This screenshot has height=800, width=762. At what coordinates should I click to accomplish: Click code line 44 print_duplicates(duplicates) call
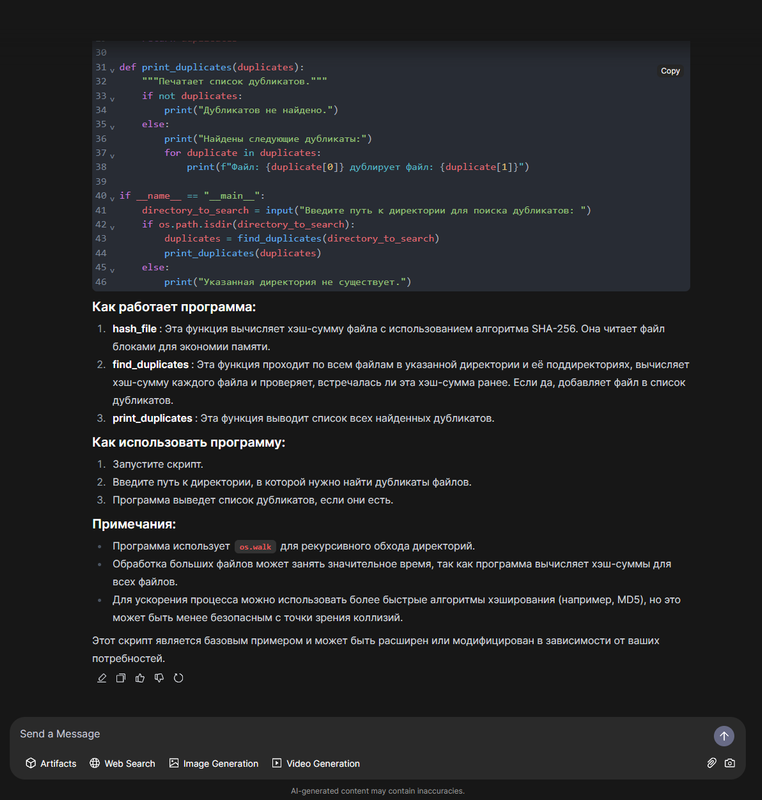pos(243,253)
